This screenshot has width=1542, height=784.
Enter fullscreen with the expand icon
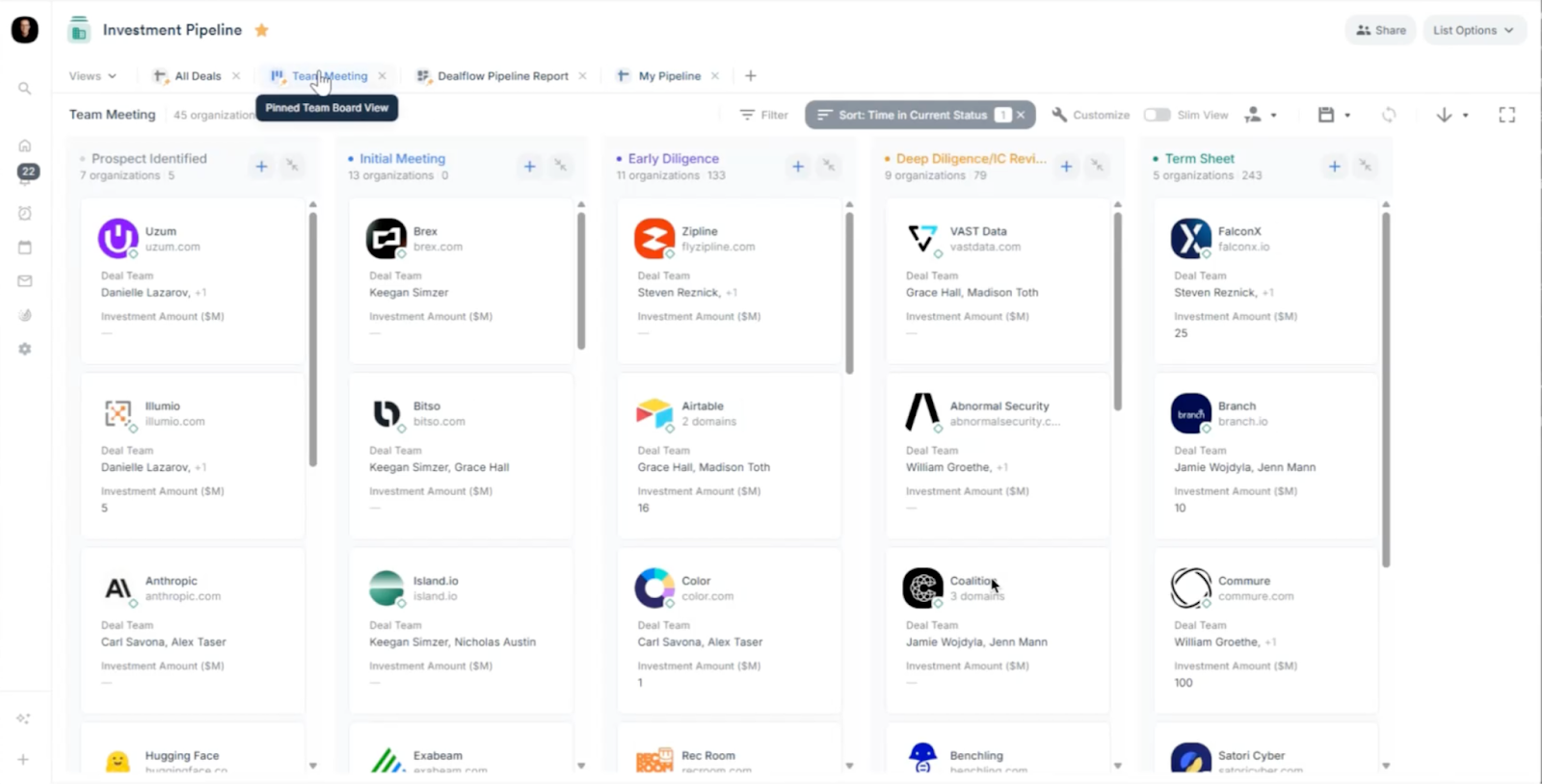click(x=1507, y=115)
